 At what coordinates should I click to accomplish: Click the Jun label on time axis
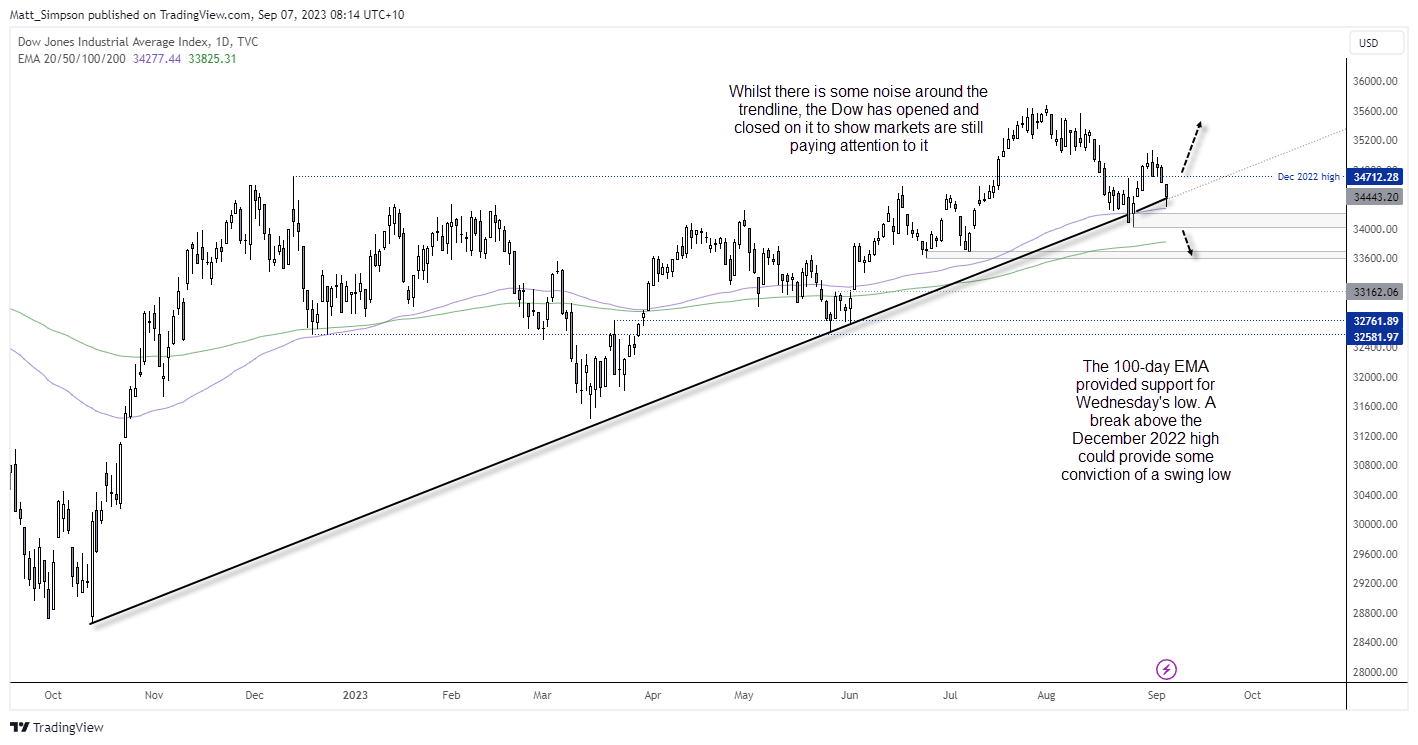pos(849,695)
